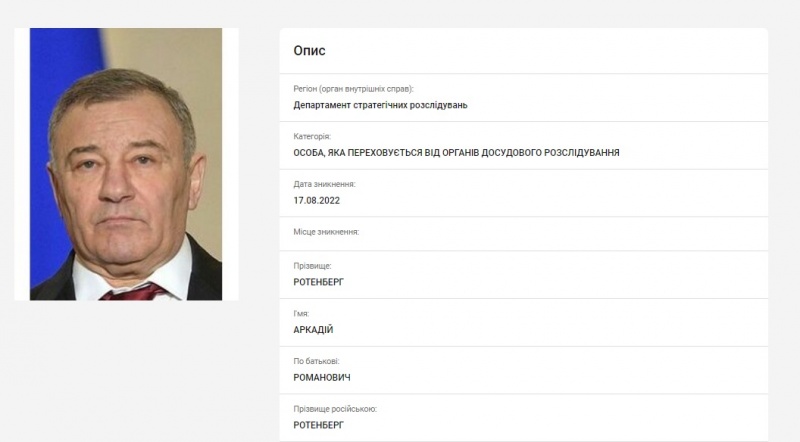Viewport: 800px width, 442px height.
Task: Click the 'Дата зникнення' label
Action: click(324, 184)
